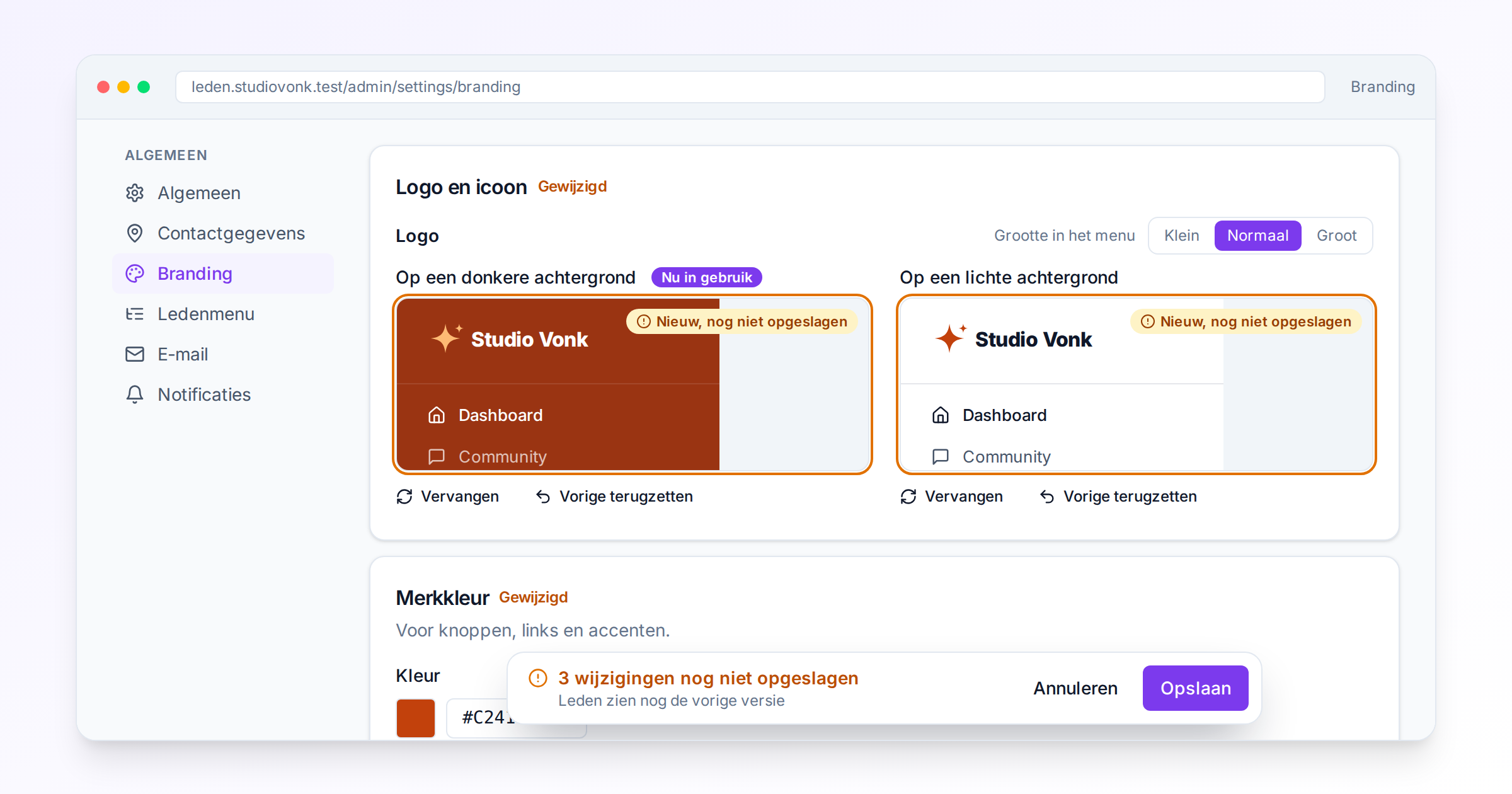Open E-mail settings in sidebar
1512x794 pixels.
(x=223, y=354)
